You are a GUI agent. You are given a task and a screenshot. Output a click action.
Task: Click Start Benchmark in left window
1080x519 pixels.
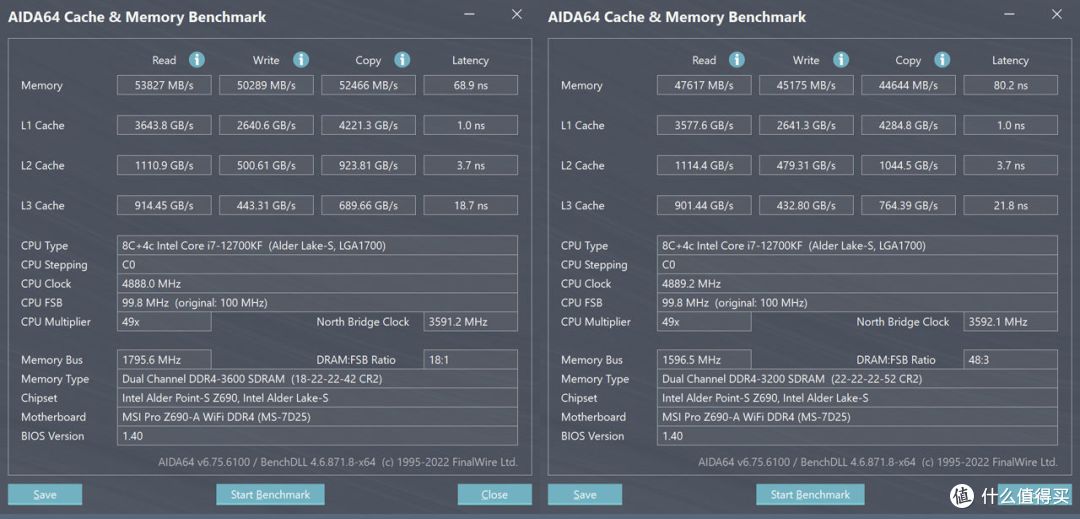point(270,494)
